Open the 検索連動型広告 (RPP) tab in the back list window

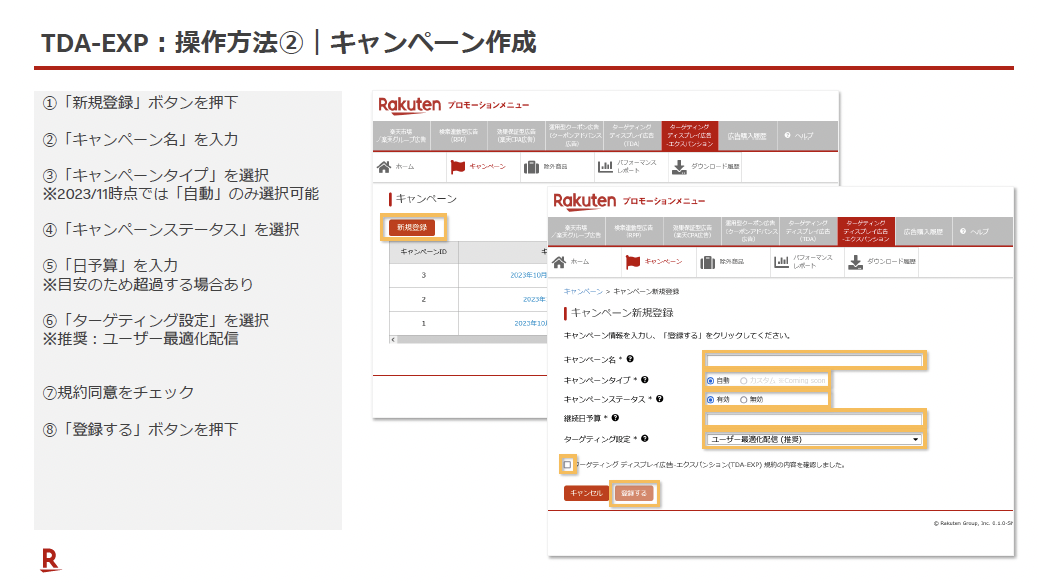459,136
